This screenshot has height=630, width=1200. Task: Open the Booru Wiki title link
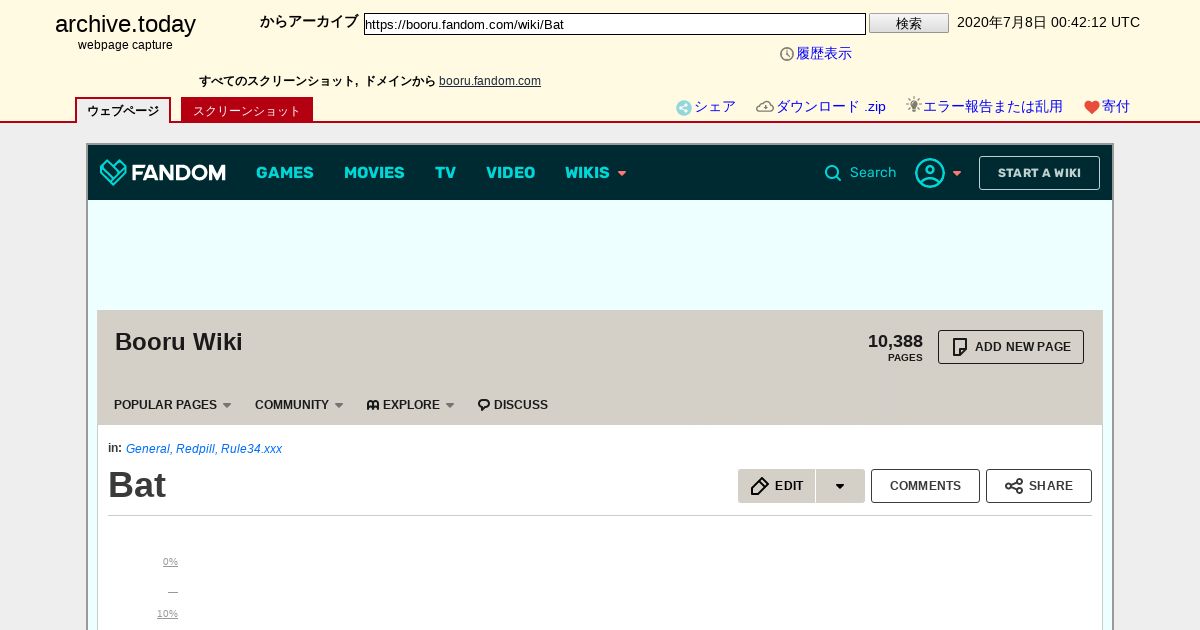179,342
